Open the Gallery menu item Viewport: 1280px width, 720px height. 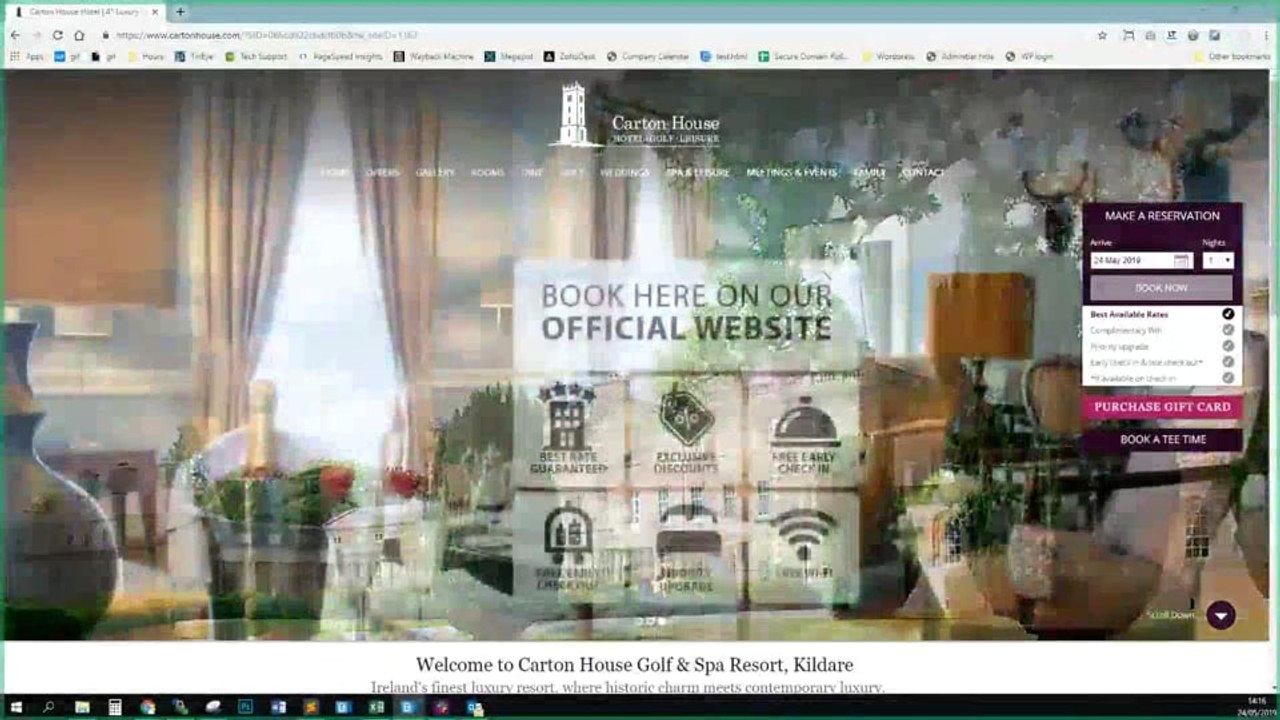435,173
